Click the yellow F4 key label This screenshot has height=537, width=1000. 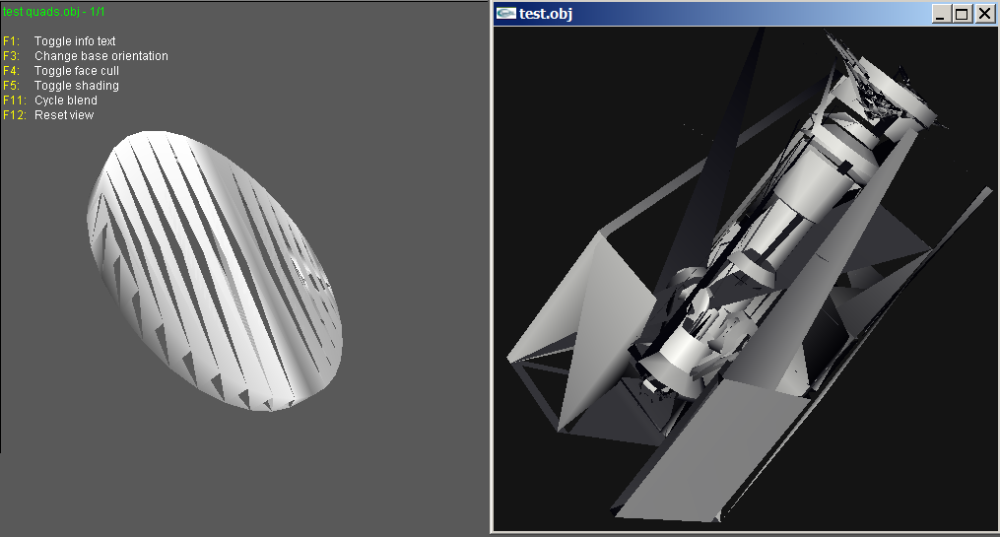(x=10, y=71)
